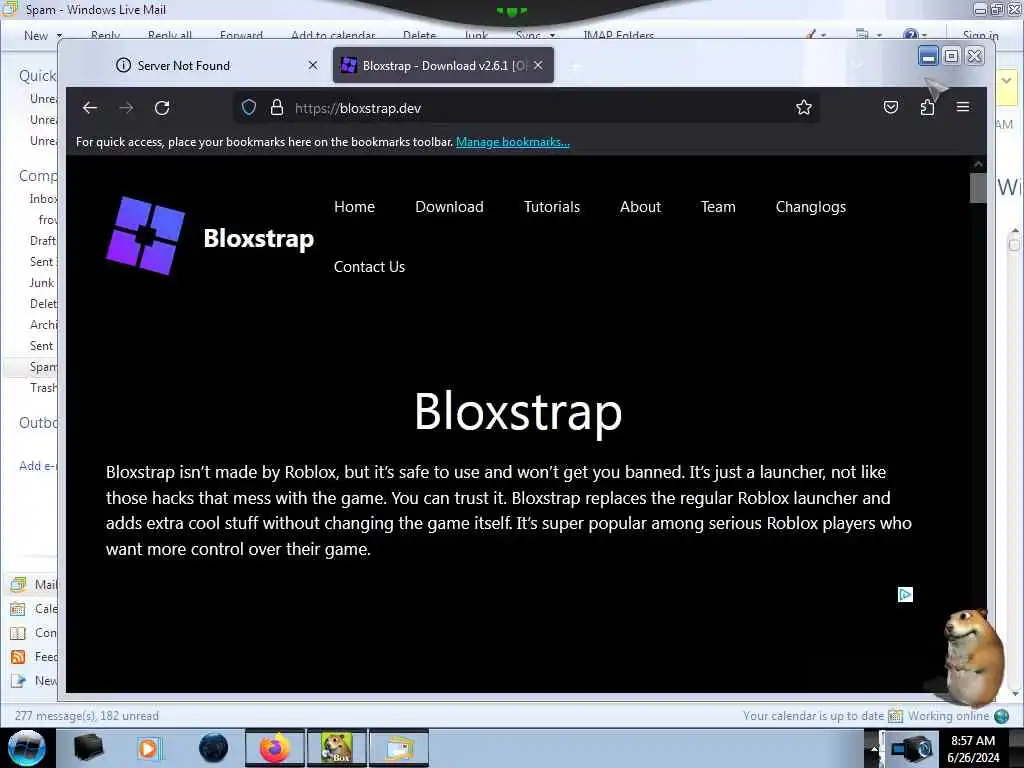1024x768 pixels.
Task: Open Windows Start orb button
Action: [x=27, y=748]
